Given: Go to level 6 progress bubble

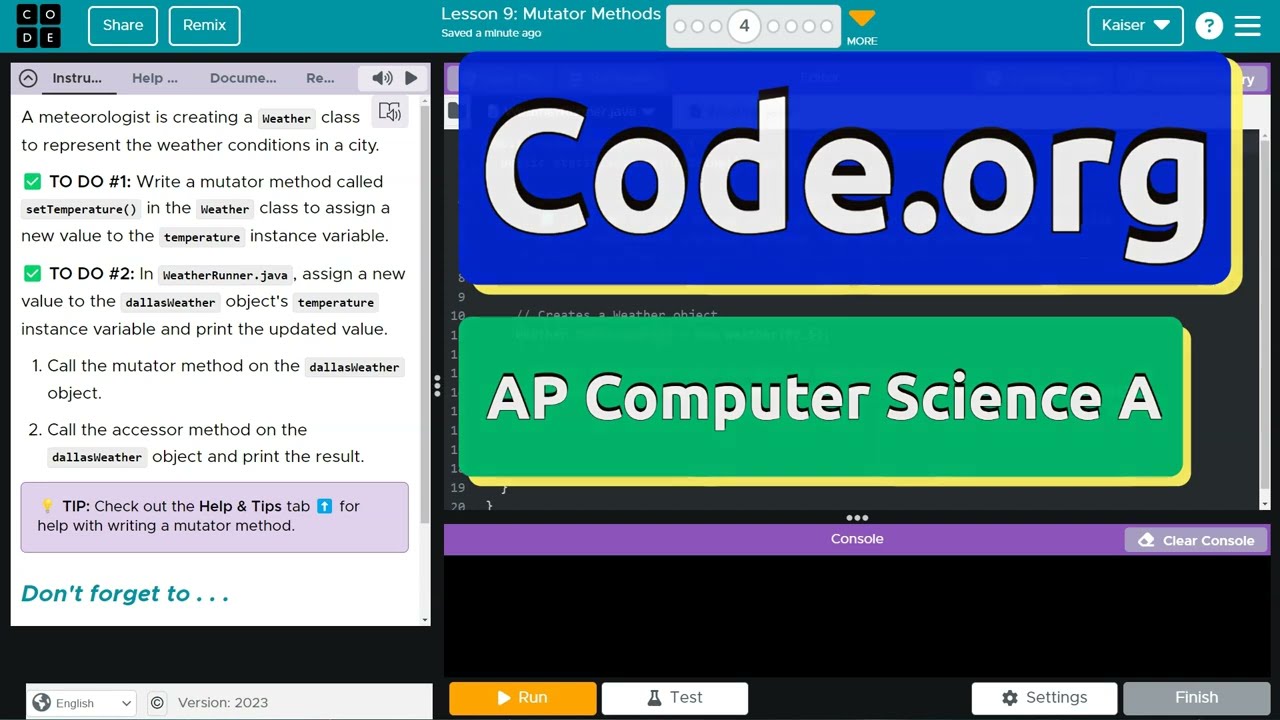Looking at the screenshot, I should pyautogui.click(x=790, y=26).
